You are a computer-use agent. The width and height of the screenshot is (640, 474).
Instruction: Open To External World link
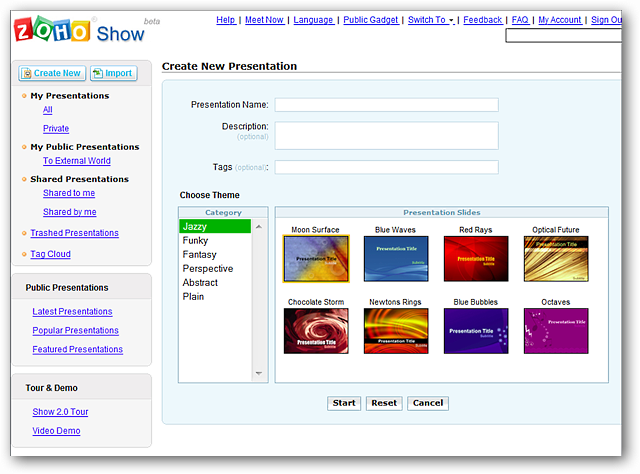pyautogui.click(x=77, y=160)
